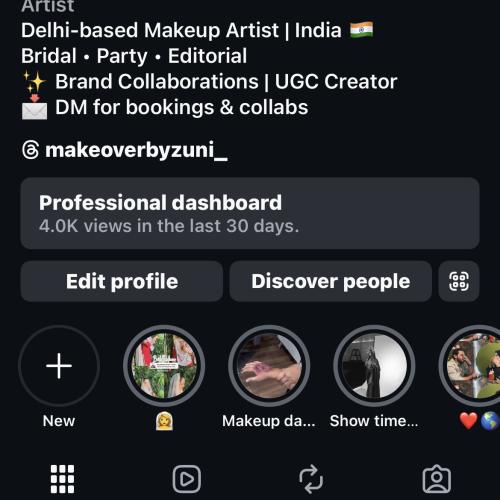
Task: Tap the India flag emoji in bio
Action: [361, 30]
